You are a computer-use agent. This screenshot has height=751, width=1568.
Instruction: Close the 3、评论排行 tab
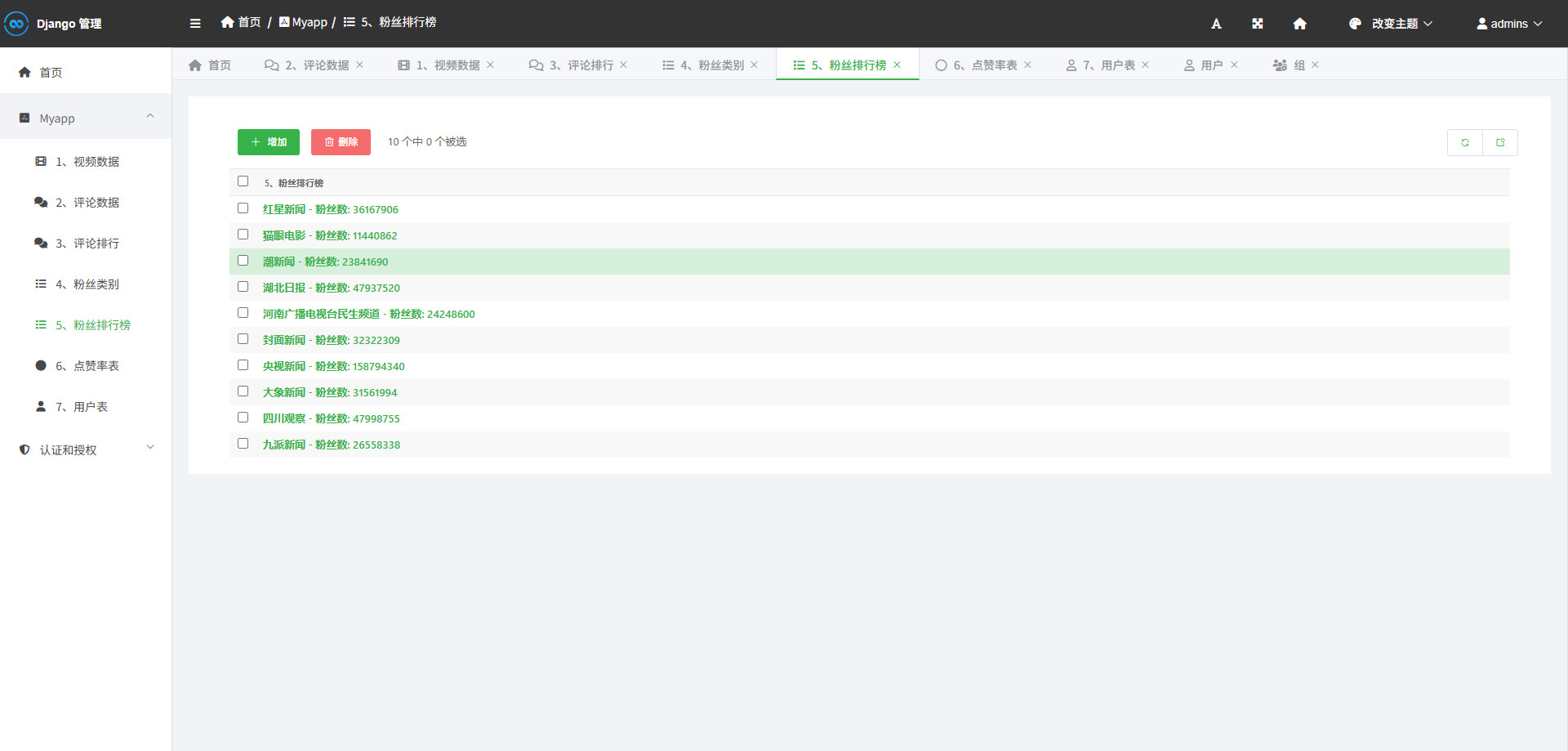(x=623, y=65)
